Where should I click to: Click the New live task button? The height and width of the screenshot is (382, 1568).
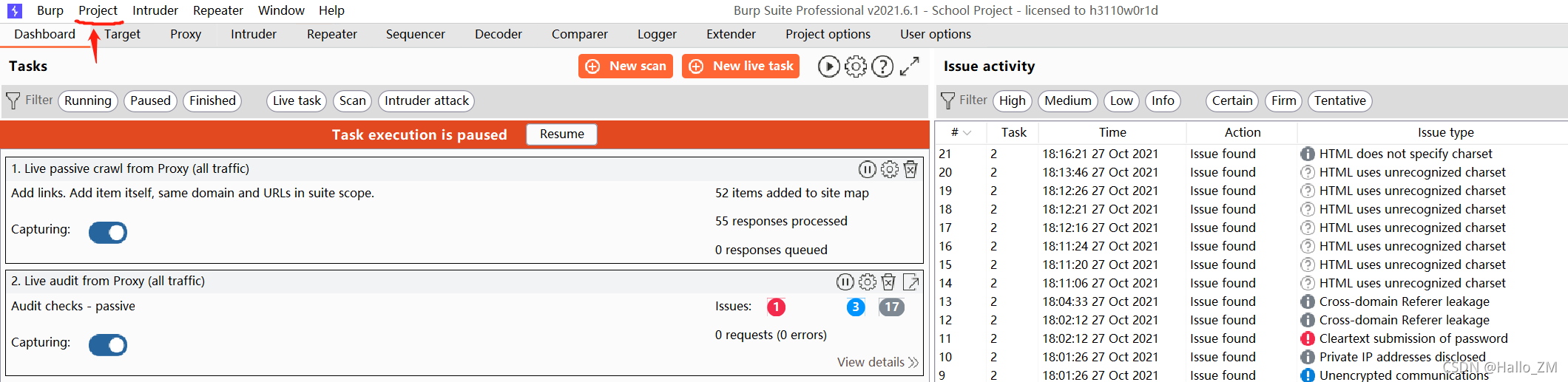[x=740, y=66]
